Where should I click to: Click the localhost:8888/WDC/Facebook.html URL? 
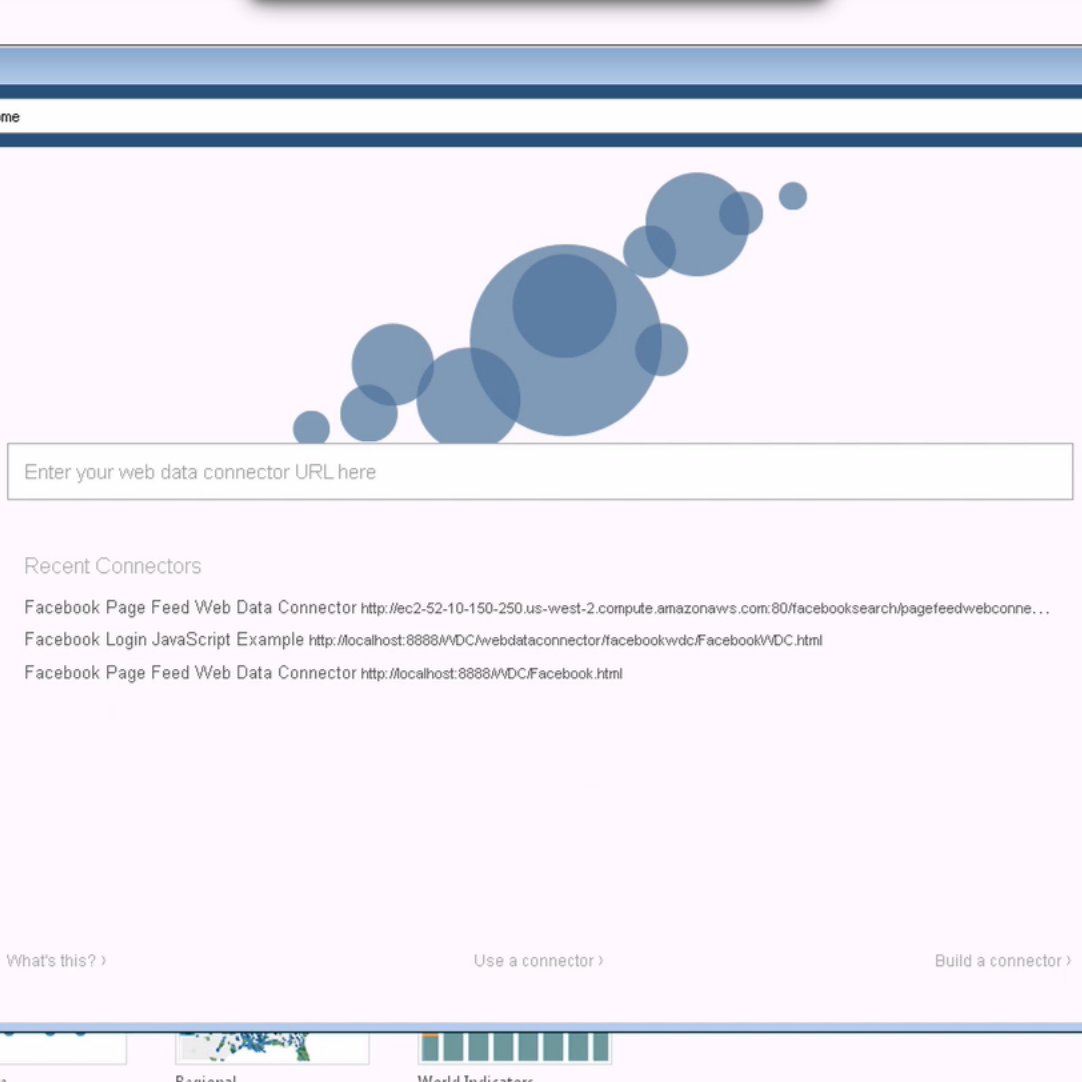[x=491, y=674]
